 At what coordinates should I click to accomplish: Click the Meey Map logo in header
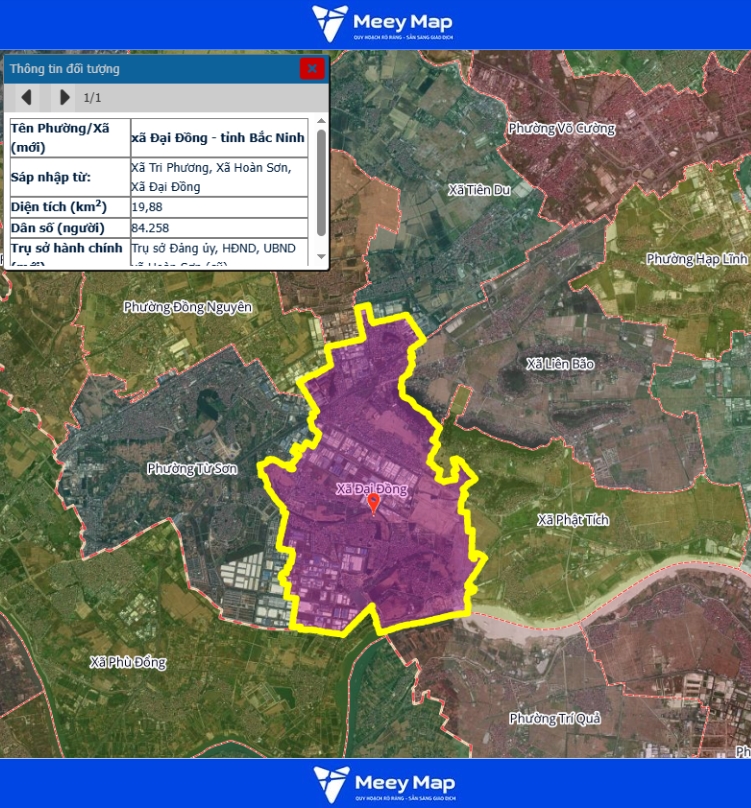coord(381,23)
